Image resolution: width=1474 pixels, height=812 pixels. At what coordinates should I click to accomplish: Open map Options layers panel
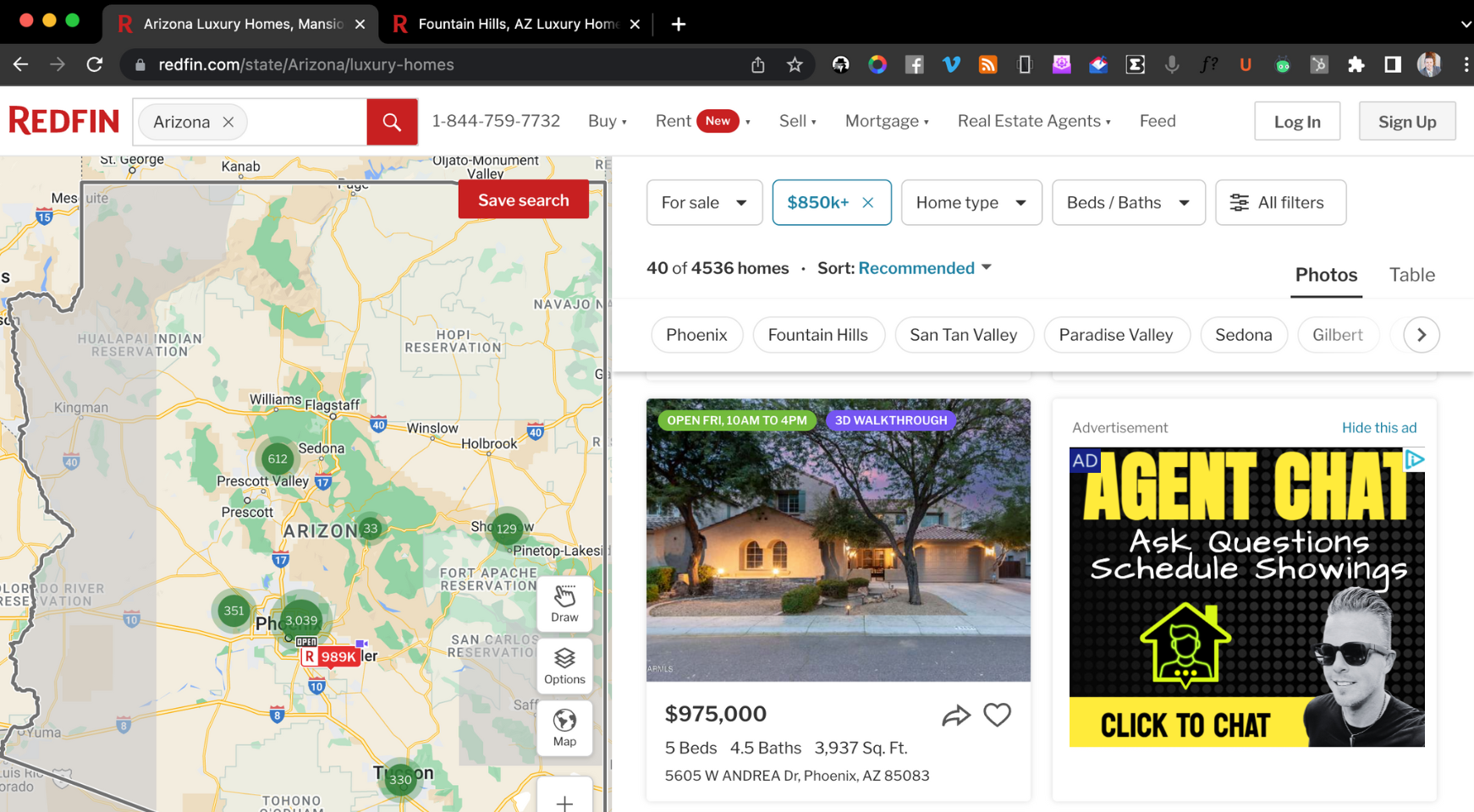(564, 667)
